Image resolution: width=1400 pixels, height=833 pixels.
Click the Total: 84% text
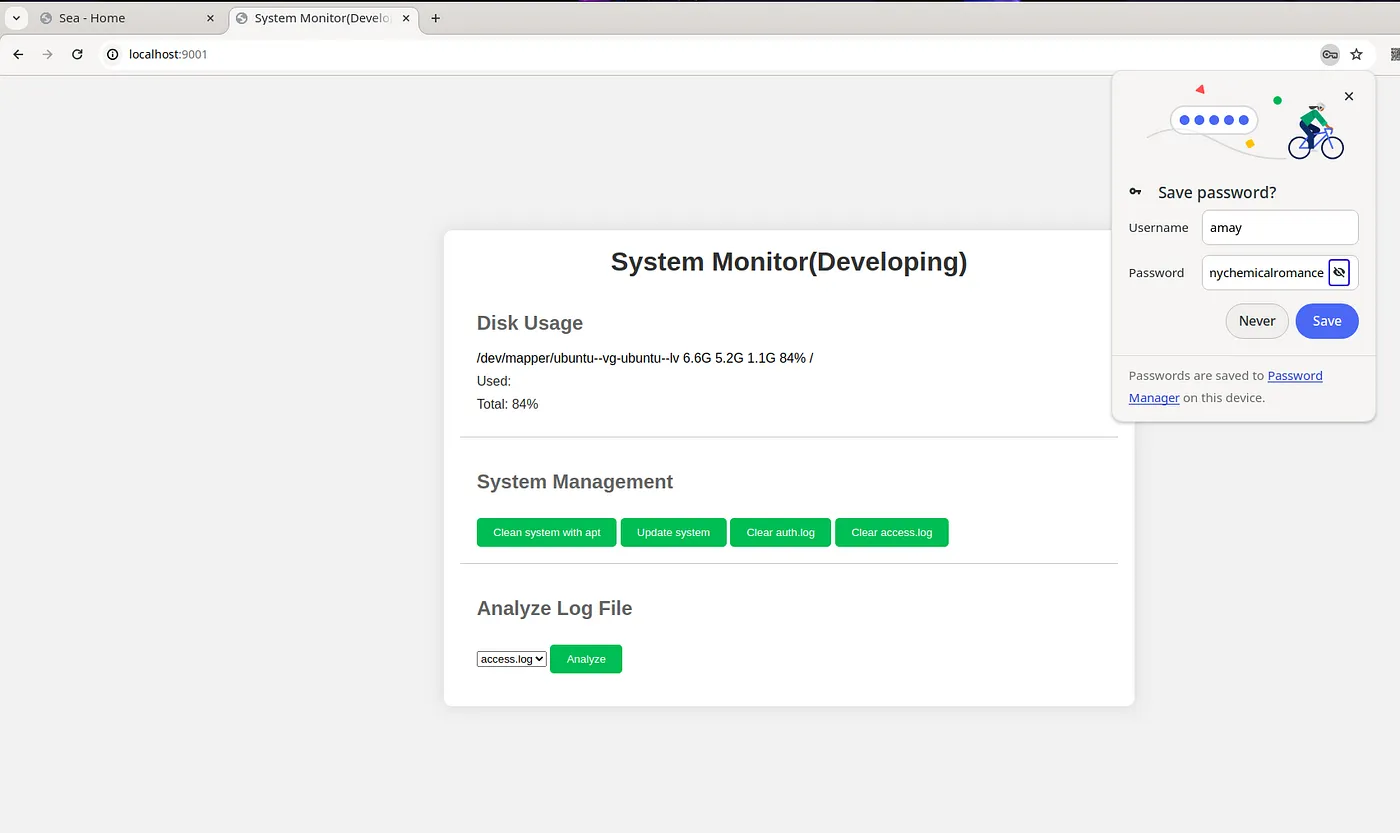(x=507, y=404)
